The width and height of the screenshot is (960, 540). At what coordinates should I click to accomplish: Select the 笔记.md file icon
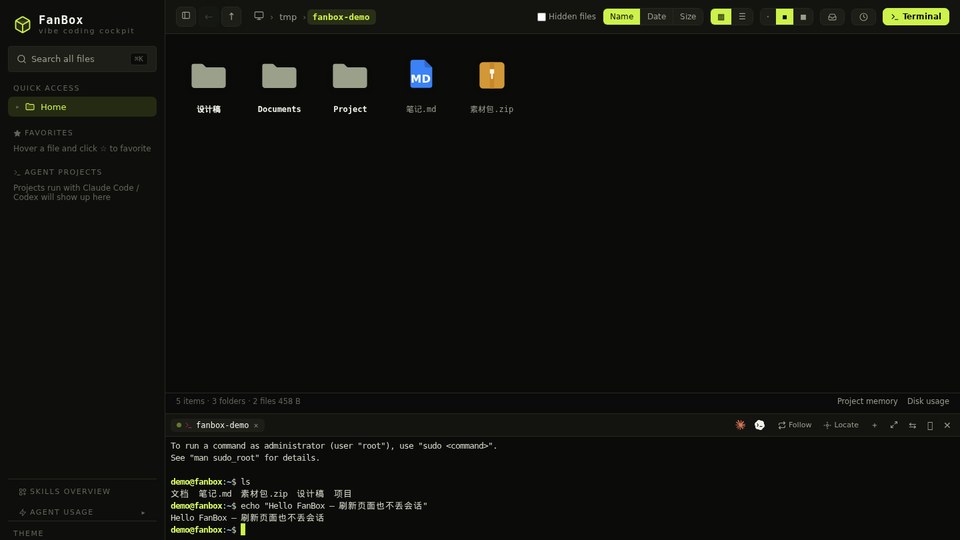coord(421,75)
